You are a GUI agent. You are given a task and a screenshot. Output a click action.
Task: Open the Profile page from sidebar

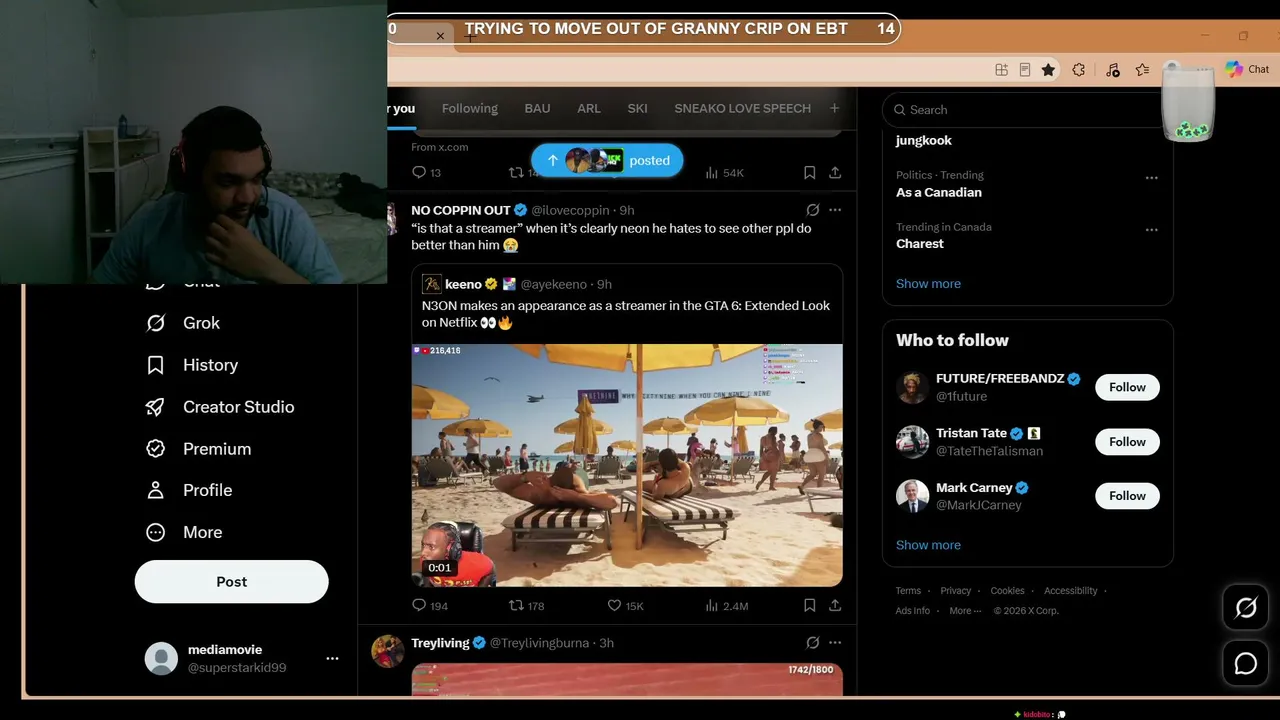click(x=189, y=490)
